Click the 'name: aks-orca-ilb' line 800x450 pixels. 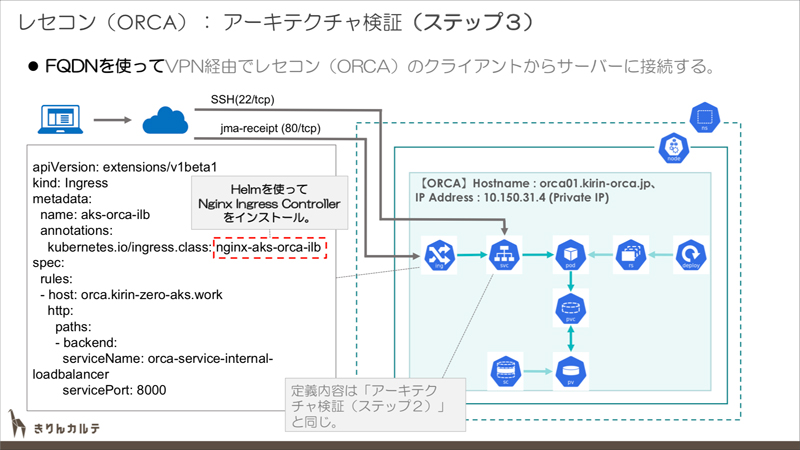coord(95,215)
